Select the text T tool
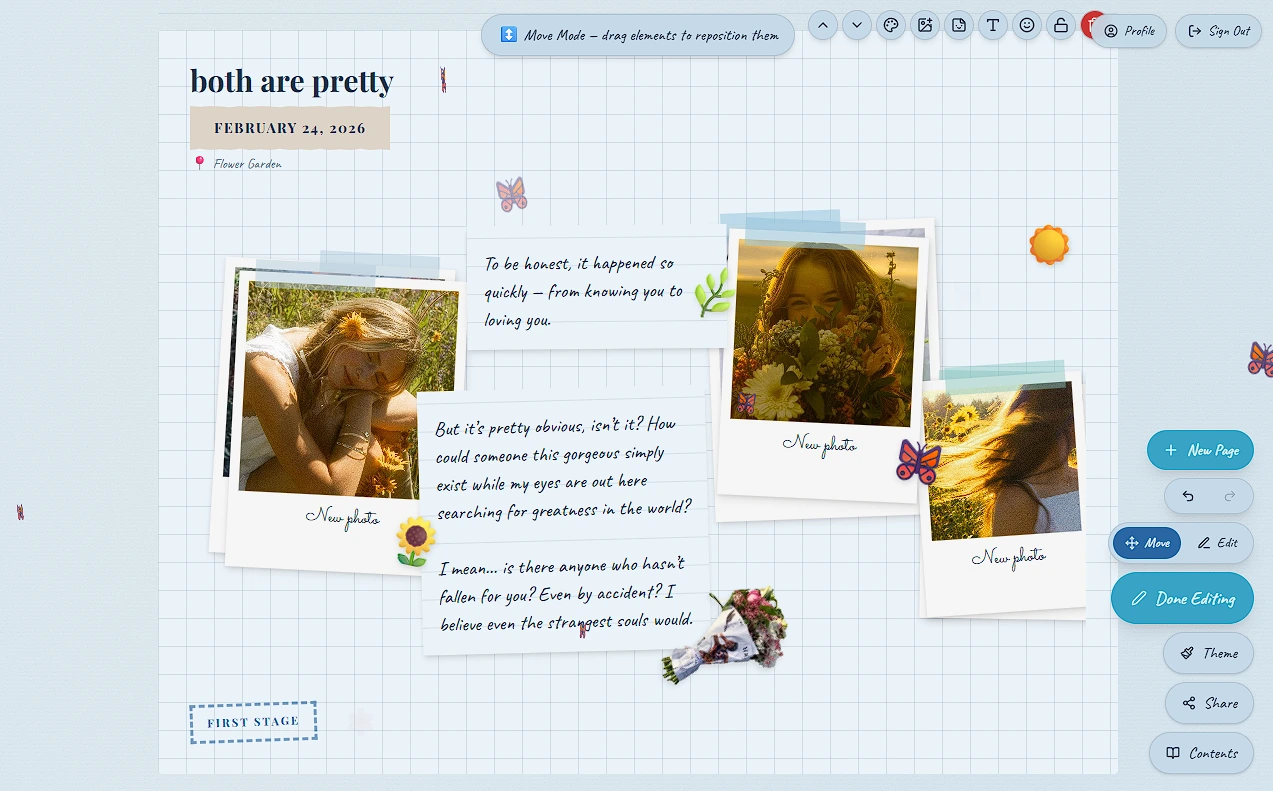This screenshot has height=791, width=1273. tap(993, 25)
